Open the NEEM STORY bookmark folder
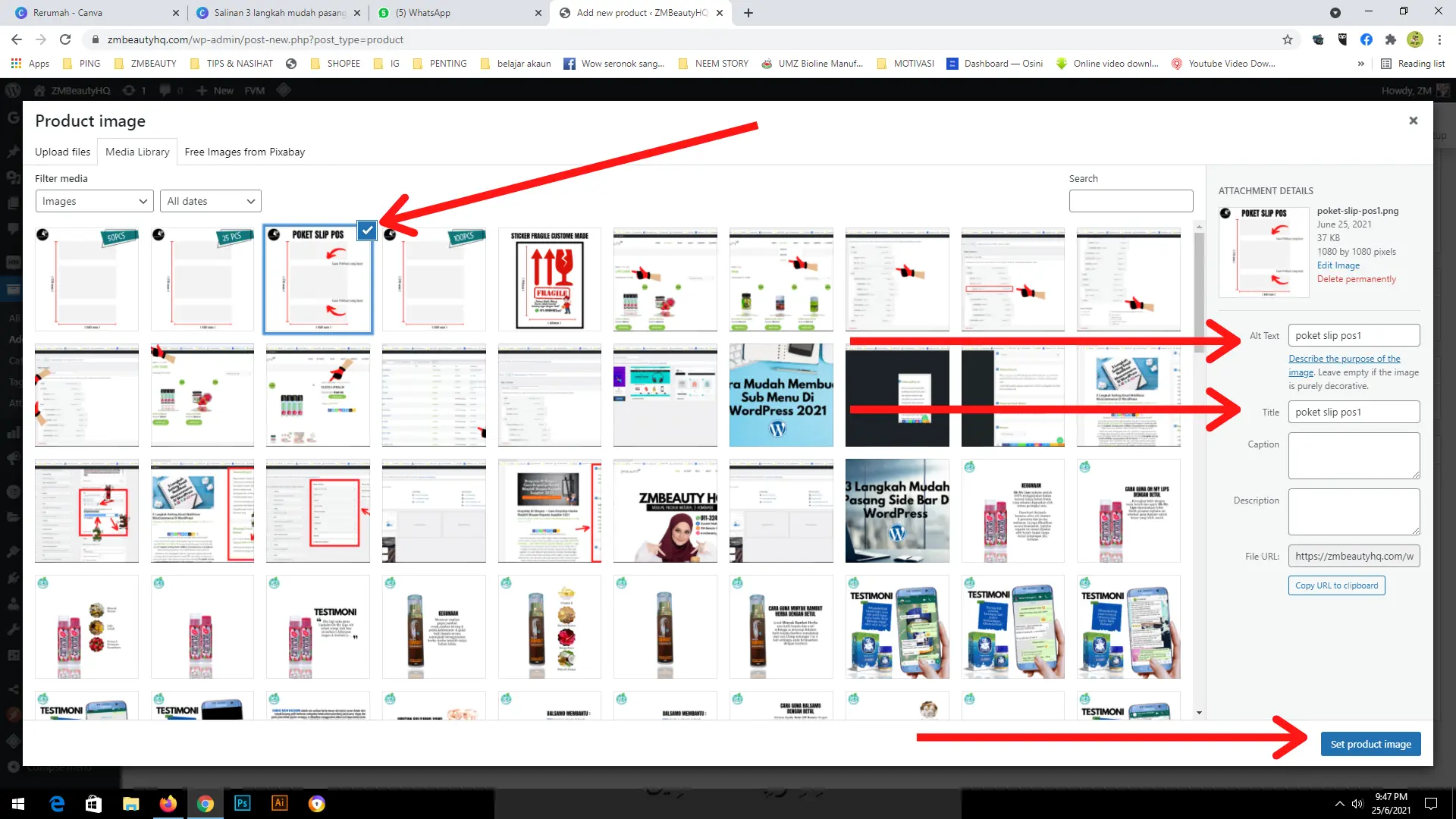 coord(714,64)
